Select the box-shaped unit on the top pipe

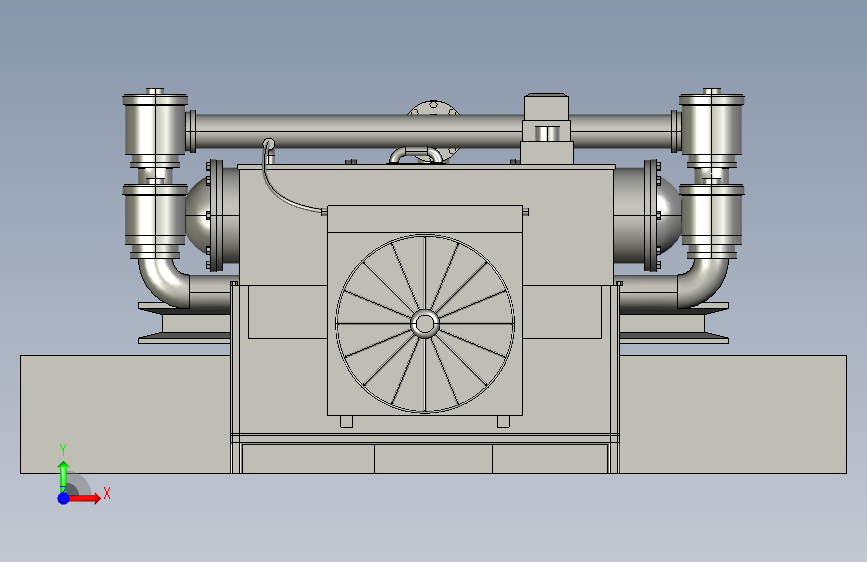[x=546, y=129]
